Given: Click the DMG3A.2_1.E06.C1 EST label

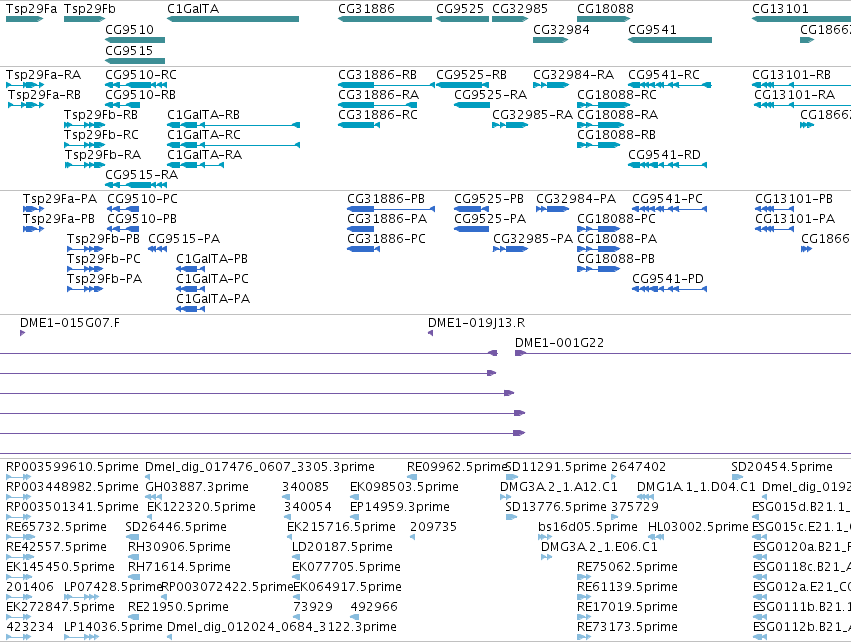Looking at the screenshot, I should click(599, 546).
